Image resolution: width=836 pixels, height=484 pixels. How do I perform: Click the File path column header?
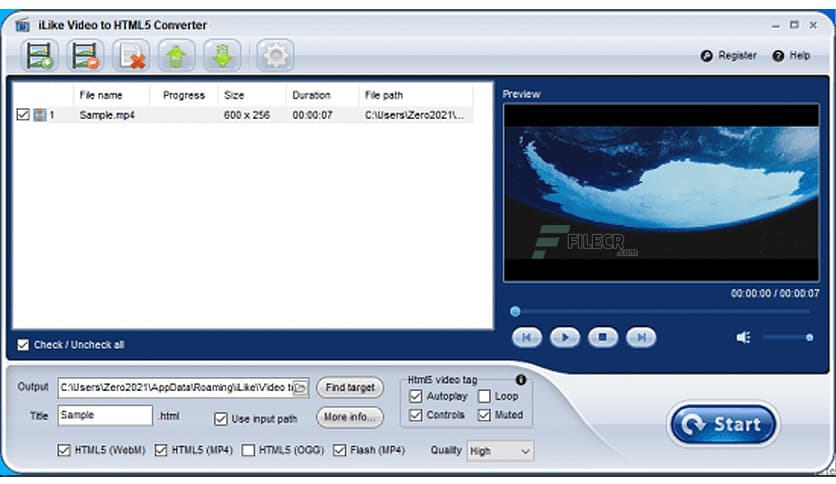[x=416, y=95]
